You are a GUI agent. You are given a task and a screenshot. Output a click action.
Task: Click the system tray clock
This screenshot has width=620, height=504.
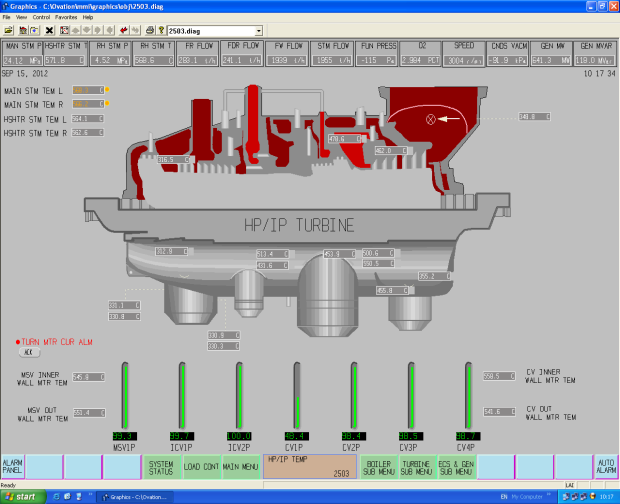(607, 497)
